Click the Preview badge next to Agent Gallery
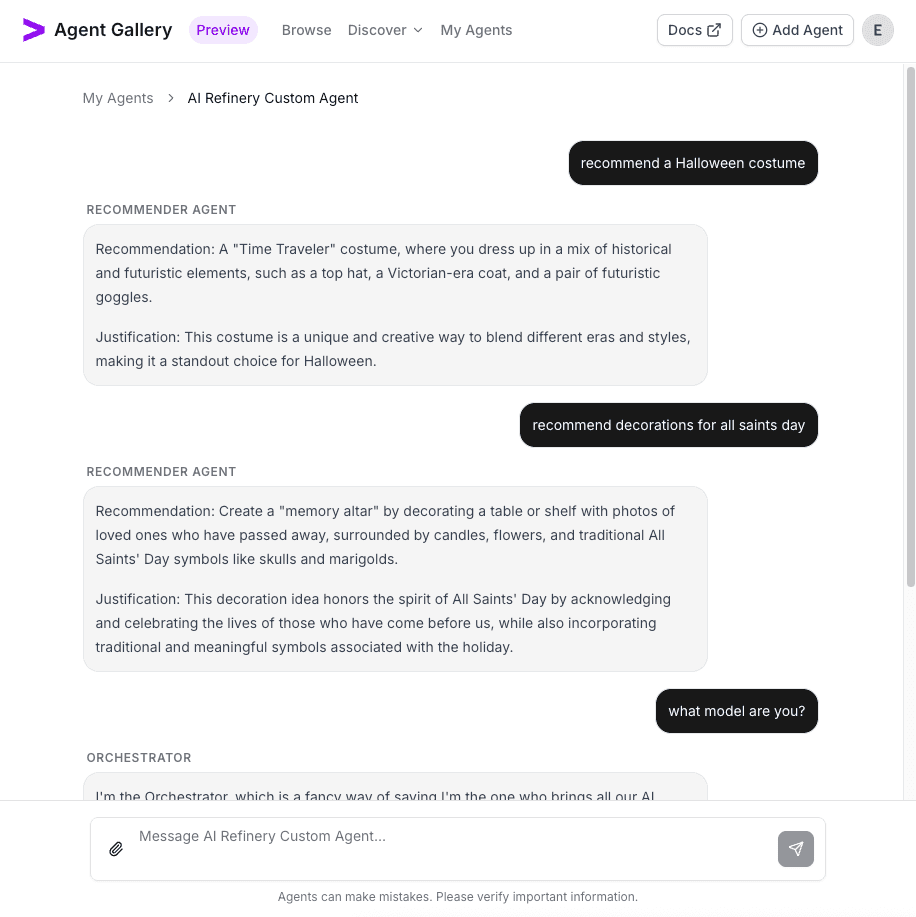The height and width of the screenshot is (917, 916). (223, 30)
